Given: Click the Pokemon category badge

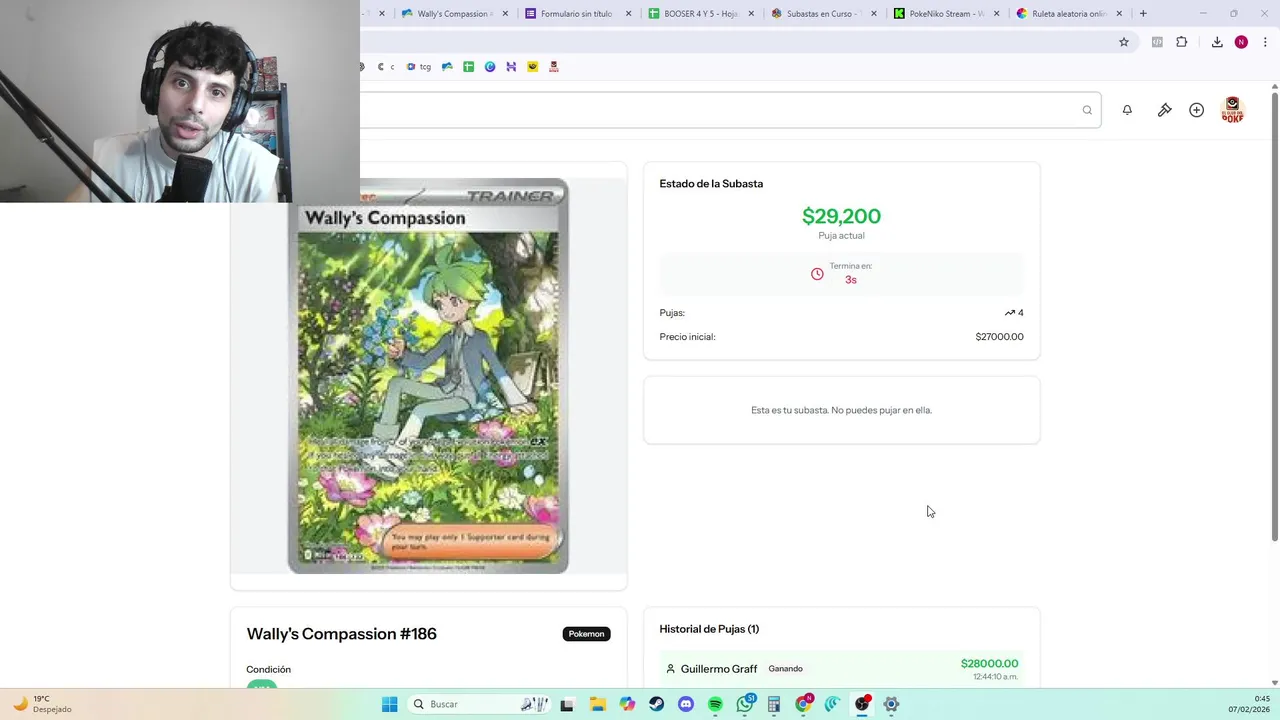Looking at the screenshot, I should pyautogui.click(x=586, y=634).
